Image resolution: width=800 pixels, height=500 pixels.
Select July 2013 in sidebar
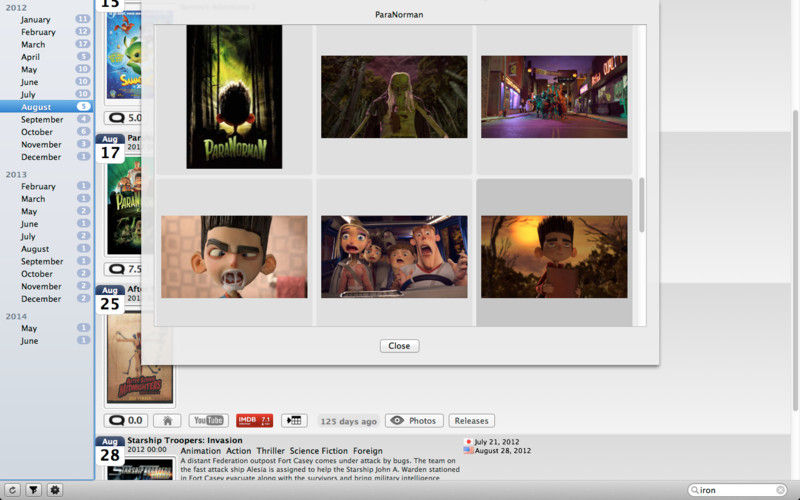[47, 236]
